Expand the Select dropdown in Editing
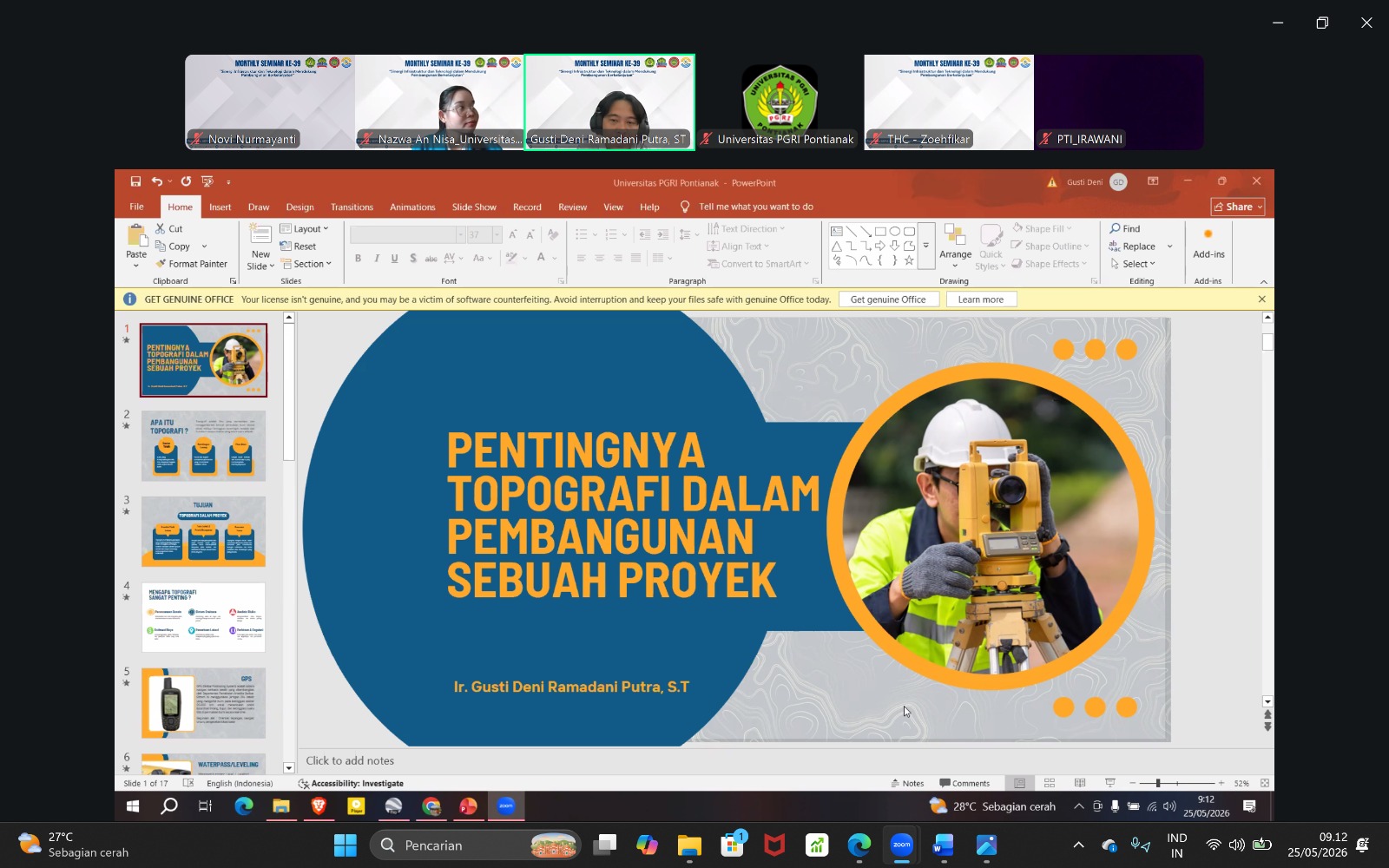 [x=1133, y=264]
